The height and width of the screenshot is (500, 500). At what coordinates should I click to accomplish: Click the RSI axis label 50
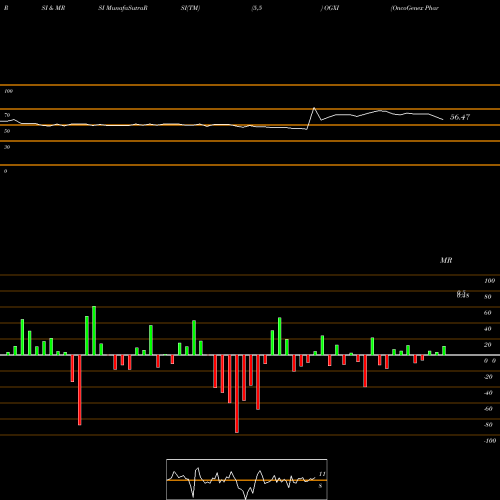point(7,131)
